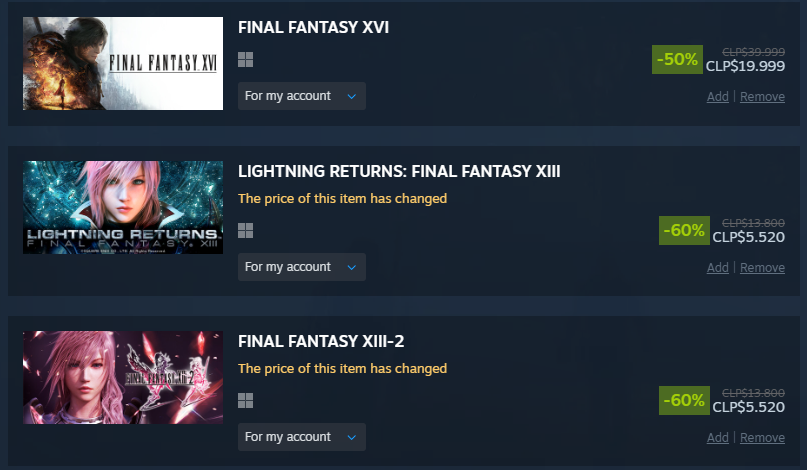Click Windows icon under FINAL FANTASY XVI
Image resolution: width=807 pixels, height=470 pixels.
coord(245,60)
